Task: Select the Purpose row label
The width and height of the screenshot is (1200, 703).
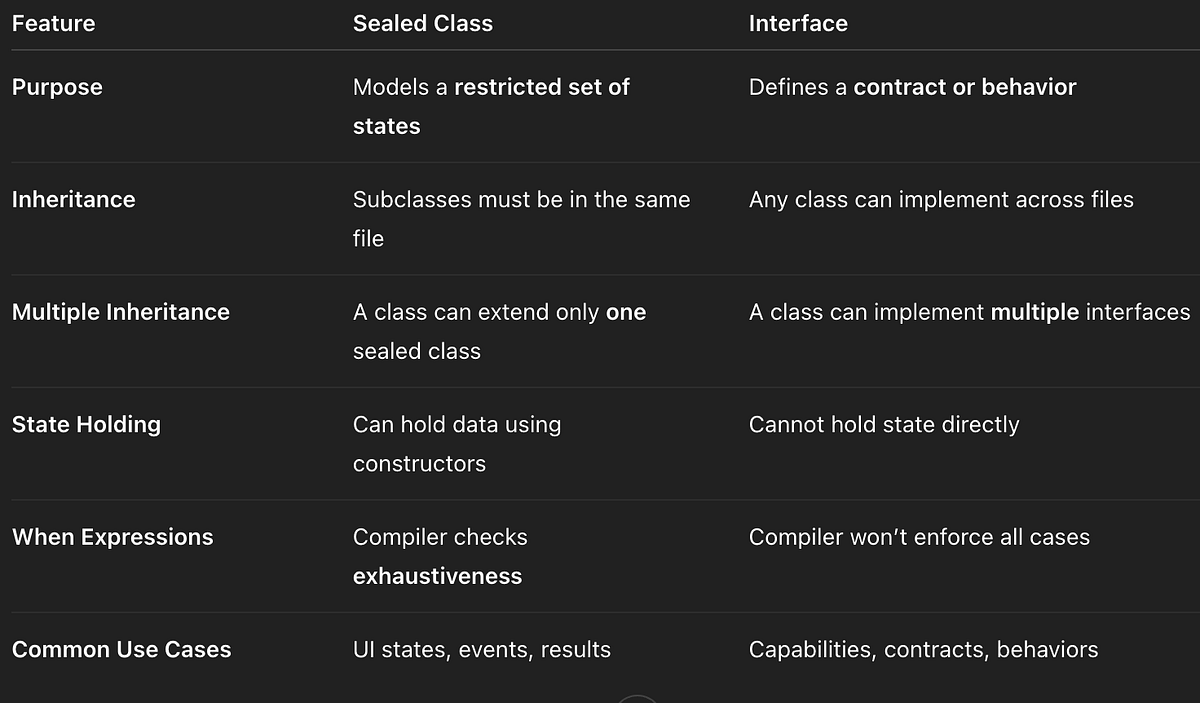Action: click(x=57, y=87)
